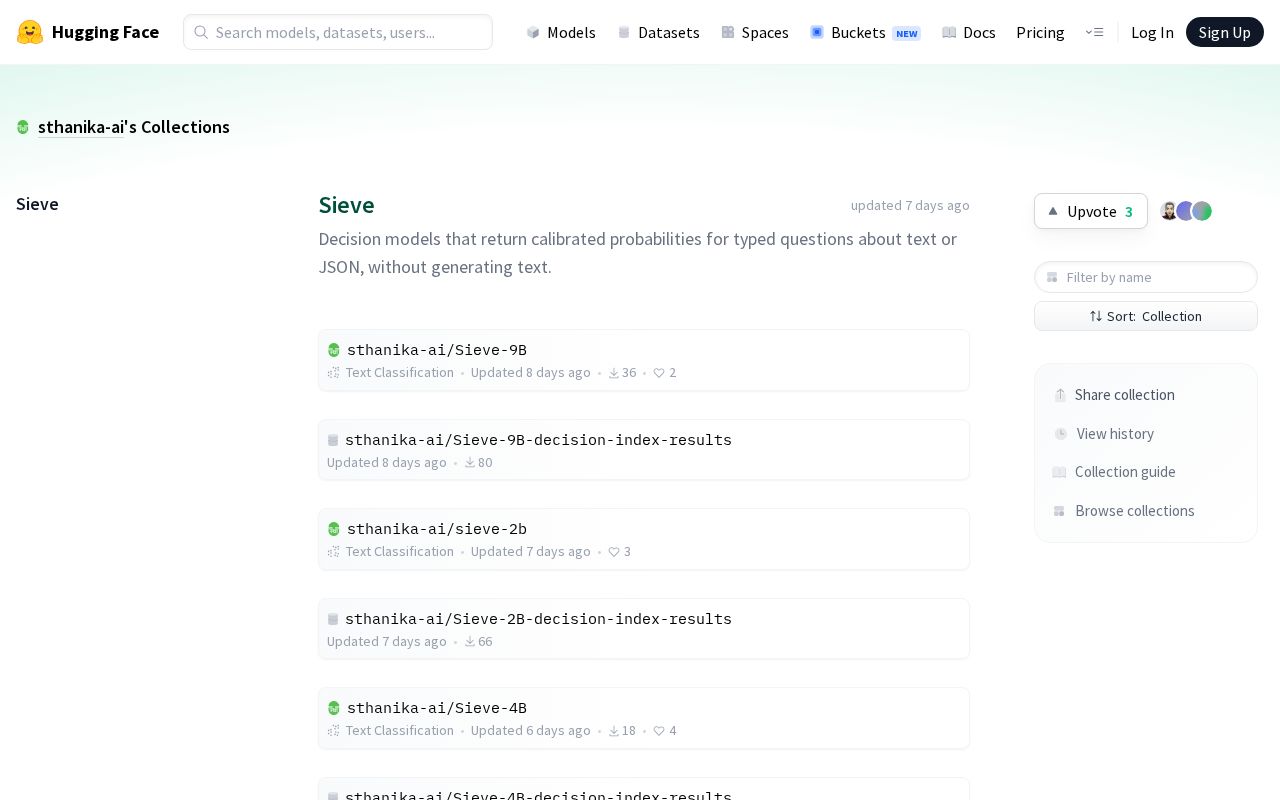Open the Spaces menu item
Viewport: 1280px width, 800px height.
pos(755,32)
